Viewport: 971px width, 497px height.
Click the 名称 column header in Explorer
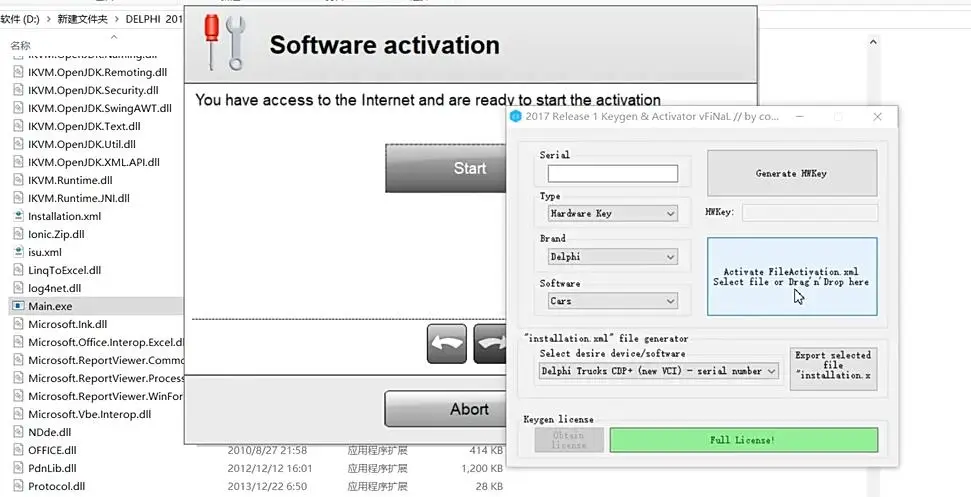20,45
